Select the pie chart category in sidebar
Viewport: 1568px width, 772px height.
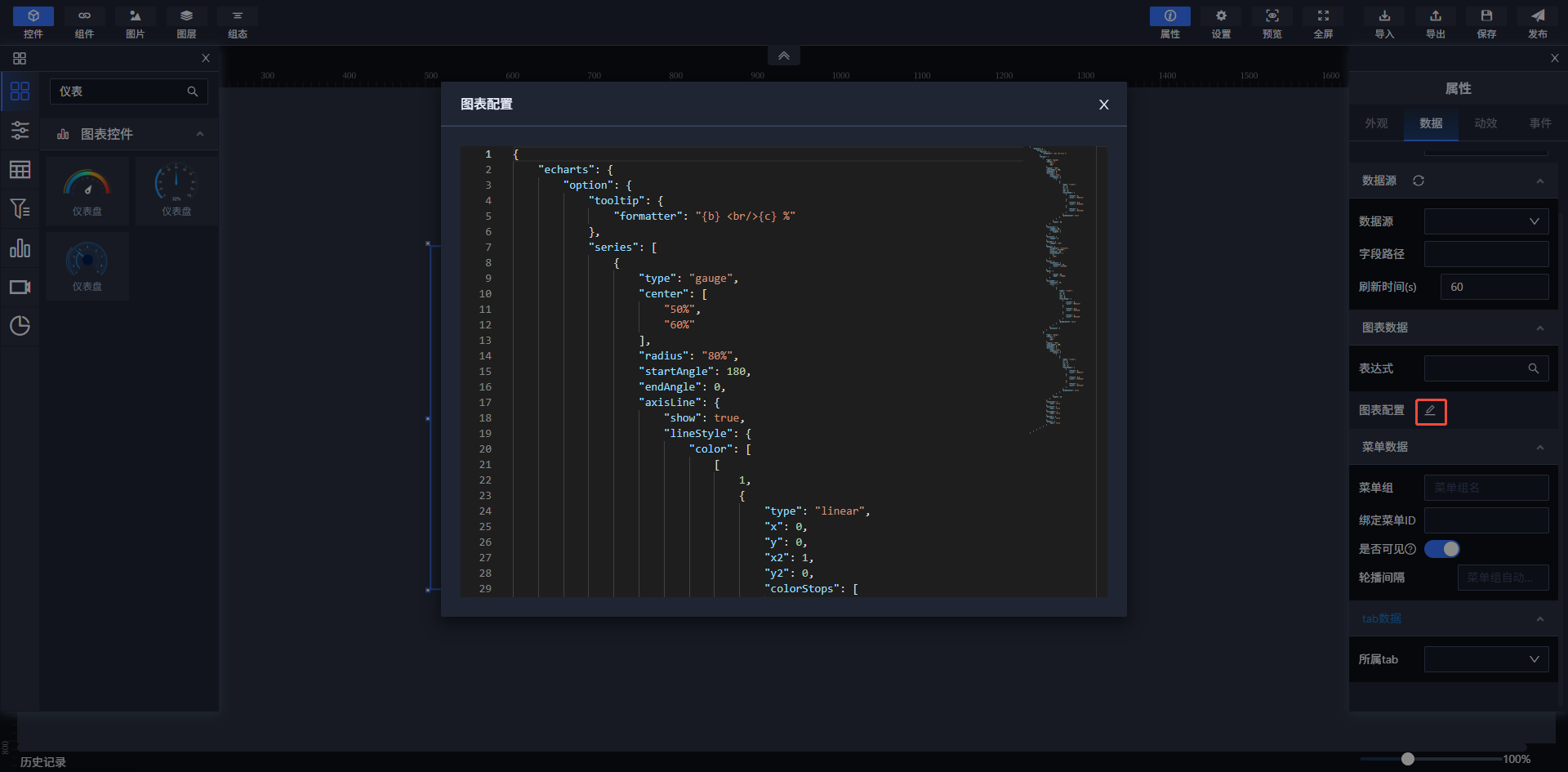20,326
